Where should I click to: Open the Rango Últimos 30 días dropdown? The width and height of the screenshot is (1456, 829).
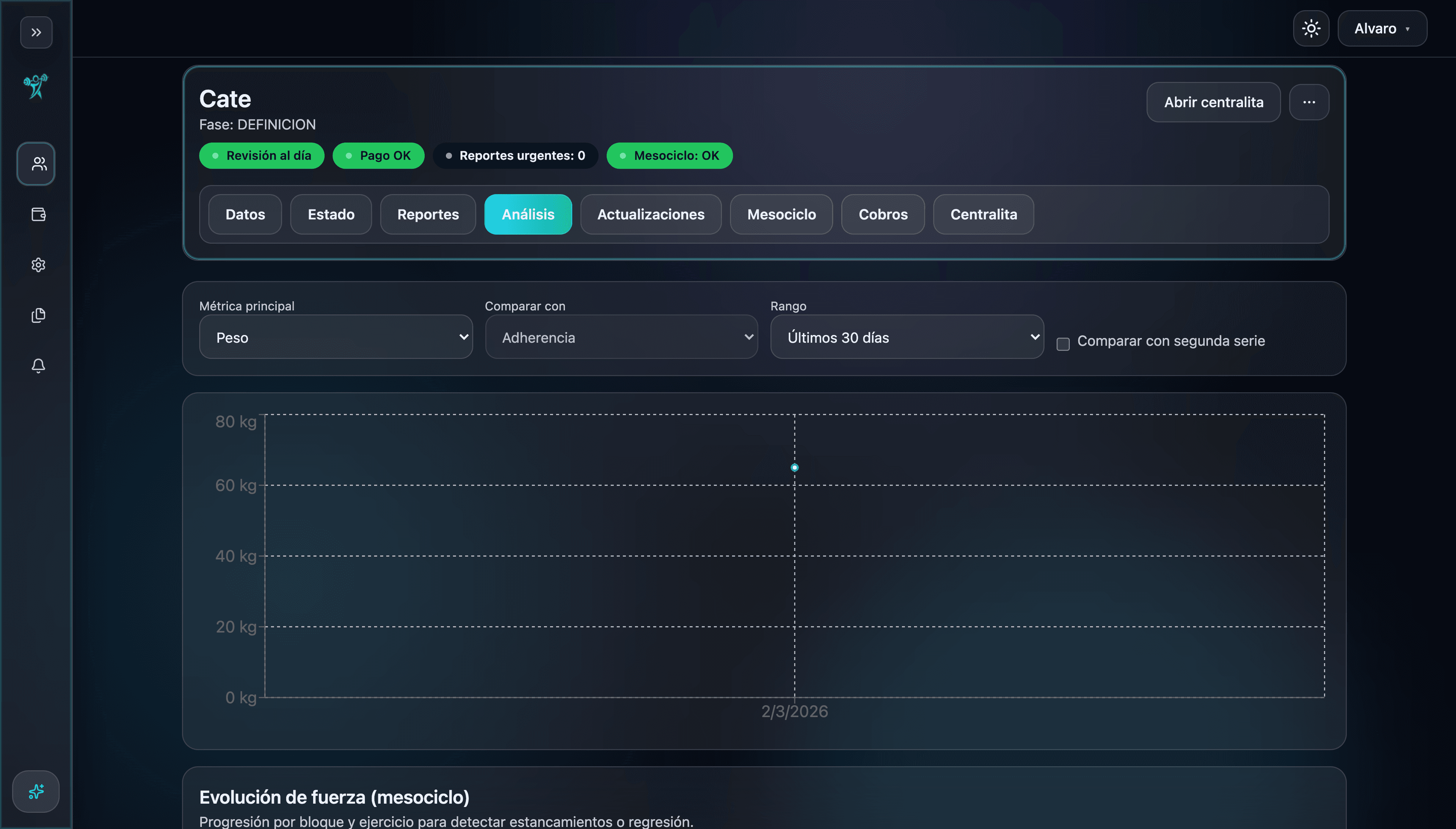907,337
